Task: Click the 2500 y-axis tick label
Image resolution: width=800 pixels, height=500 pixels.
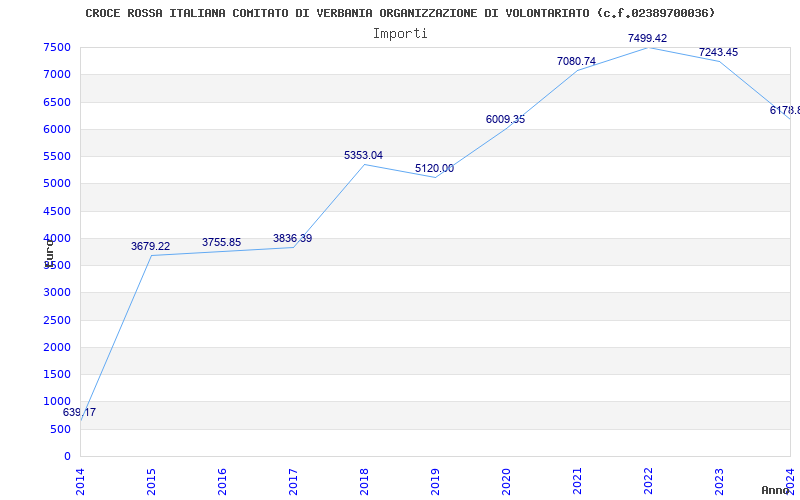Action: (x=57, y=320)
